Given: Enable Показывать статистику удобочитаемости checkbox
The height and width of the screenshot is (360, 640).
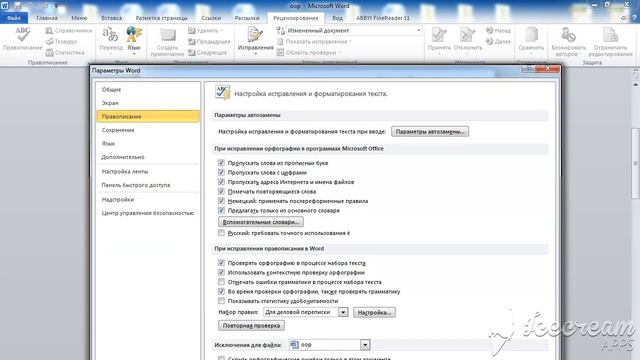Looking at the screenshot, I should (221, 301).
